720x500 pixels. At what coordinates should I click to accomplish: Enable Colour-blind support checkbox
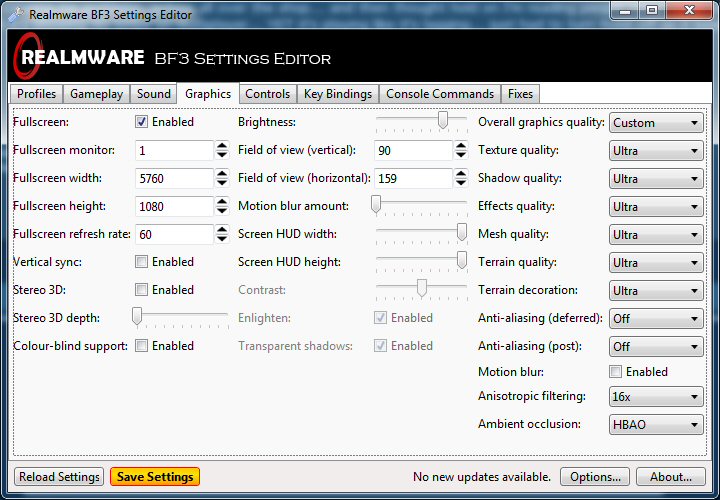(141, 346)
